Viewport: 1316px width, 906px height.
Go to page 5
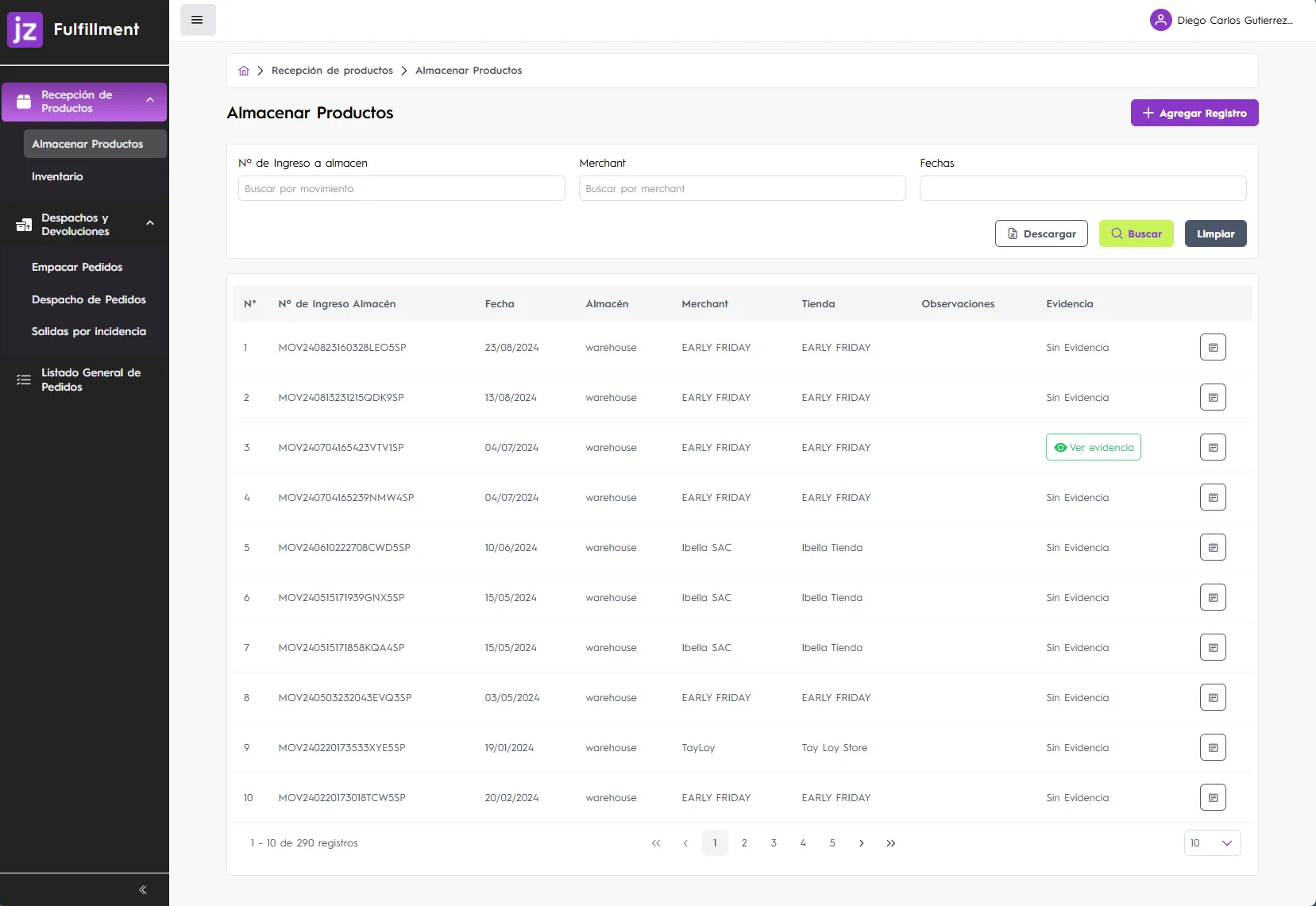click(832, 843)
